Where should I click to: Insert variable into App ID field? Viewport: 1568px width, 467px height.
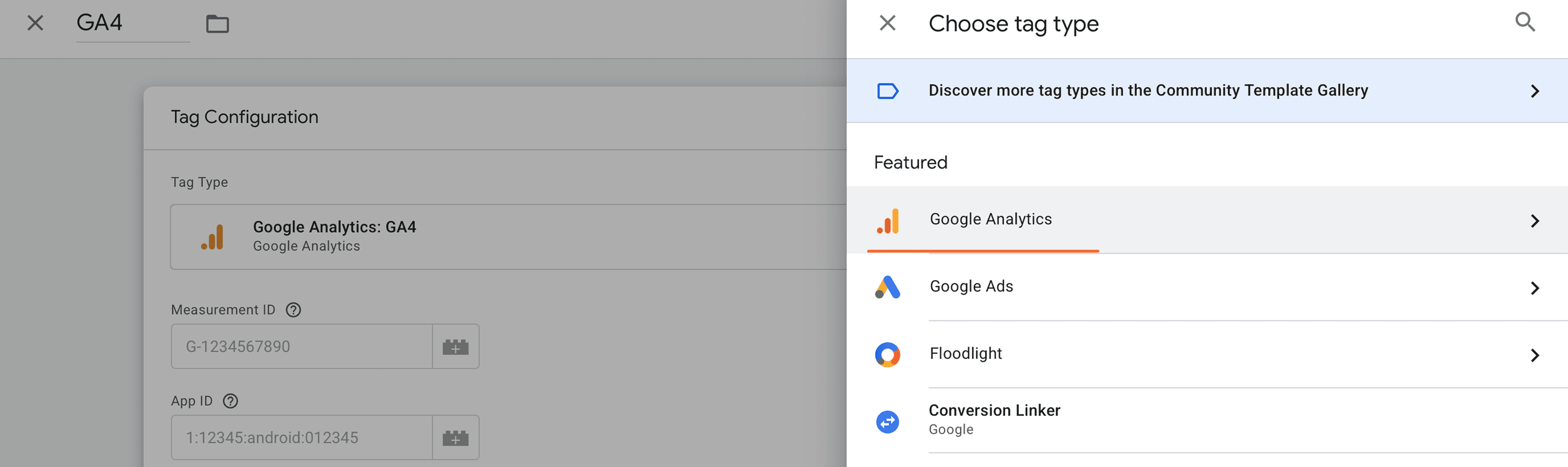pyautogui.click(x=455, y=438)
